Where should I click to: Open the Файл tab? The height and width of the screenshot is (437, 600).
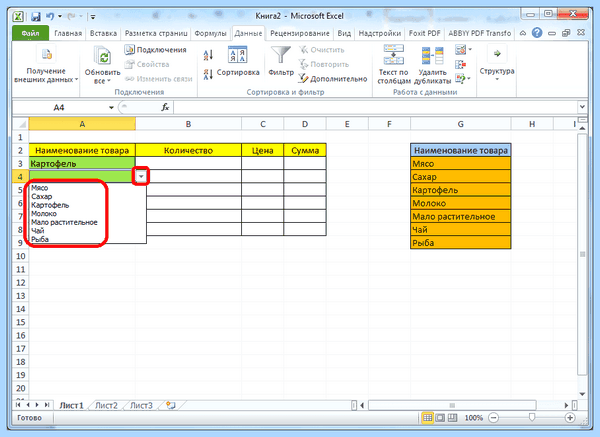pyautogui.click(x=30, y=33)
